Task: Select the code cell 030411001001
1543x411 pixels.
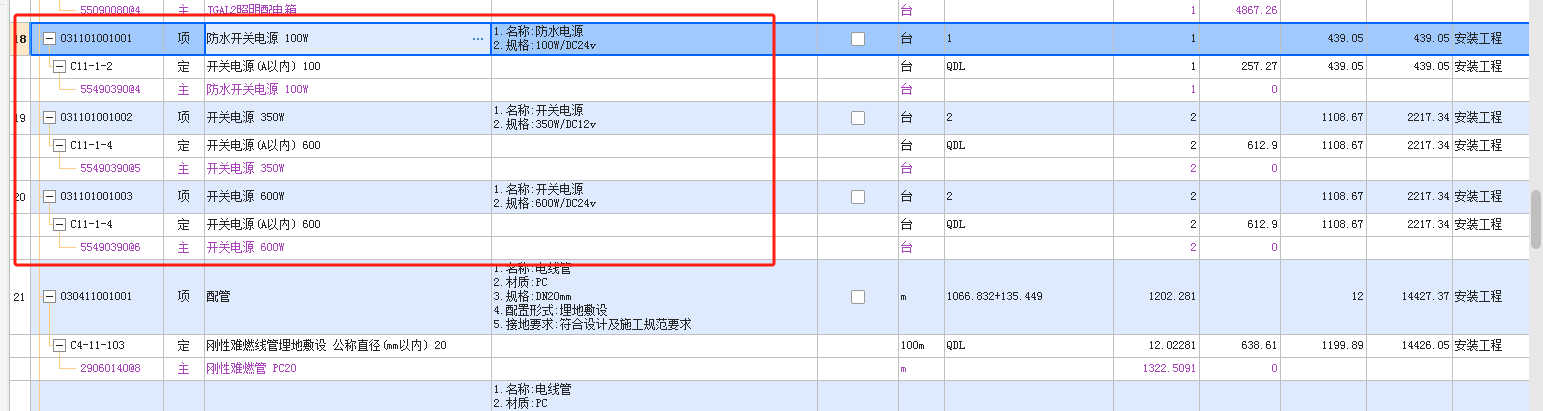Action: [96, 297]
